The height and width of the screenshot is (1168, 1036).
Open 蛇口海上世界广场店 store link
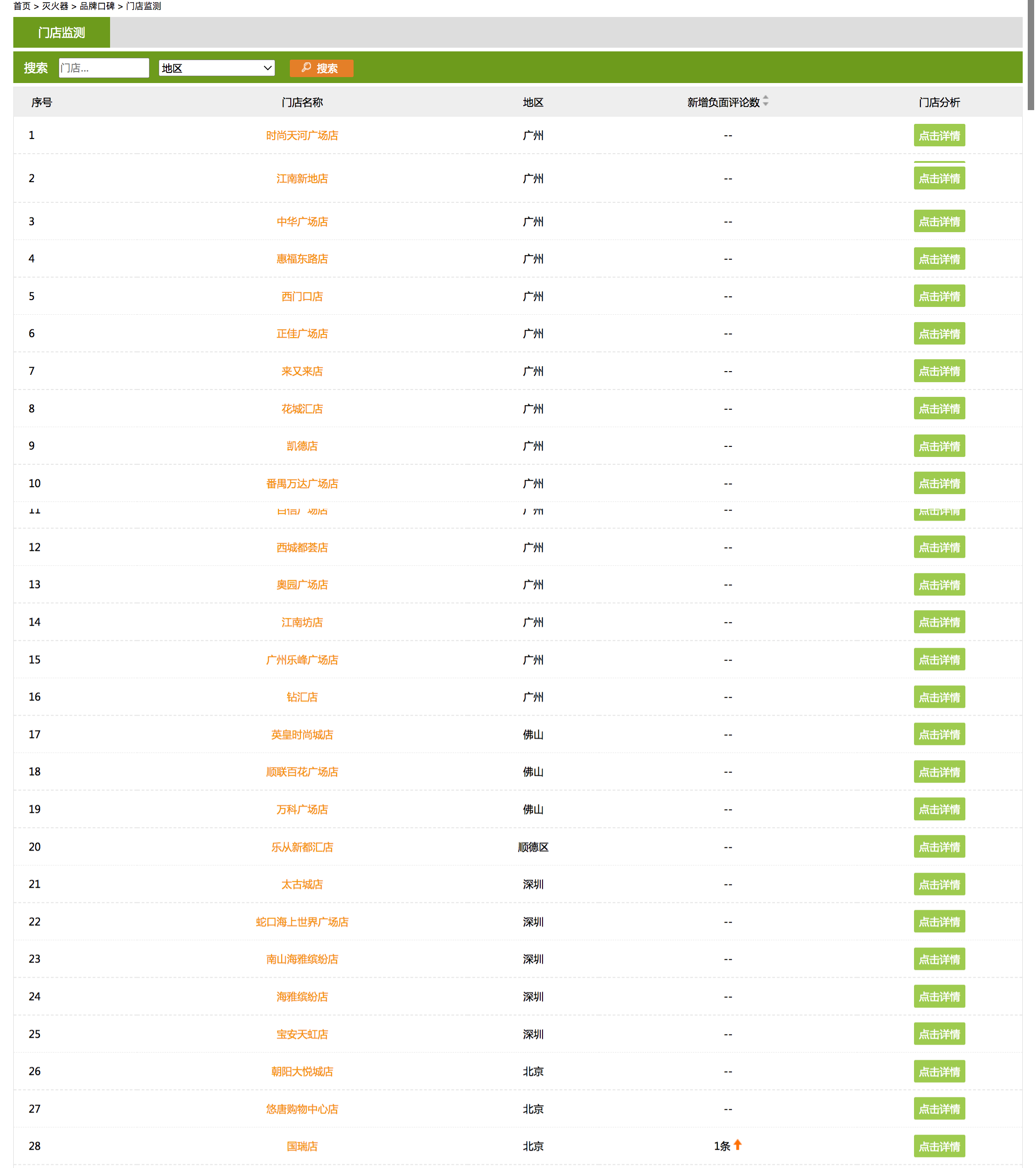[x=302, y=922]
